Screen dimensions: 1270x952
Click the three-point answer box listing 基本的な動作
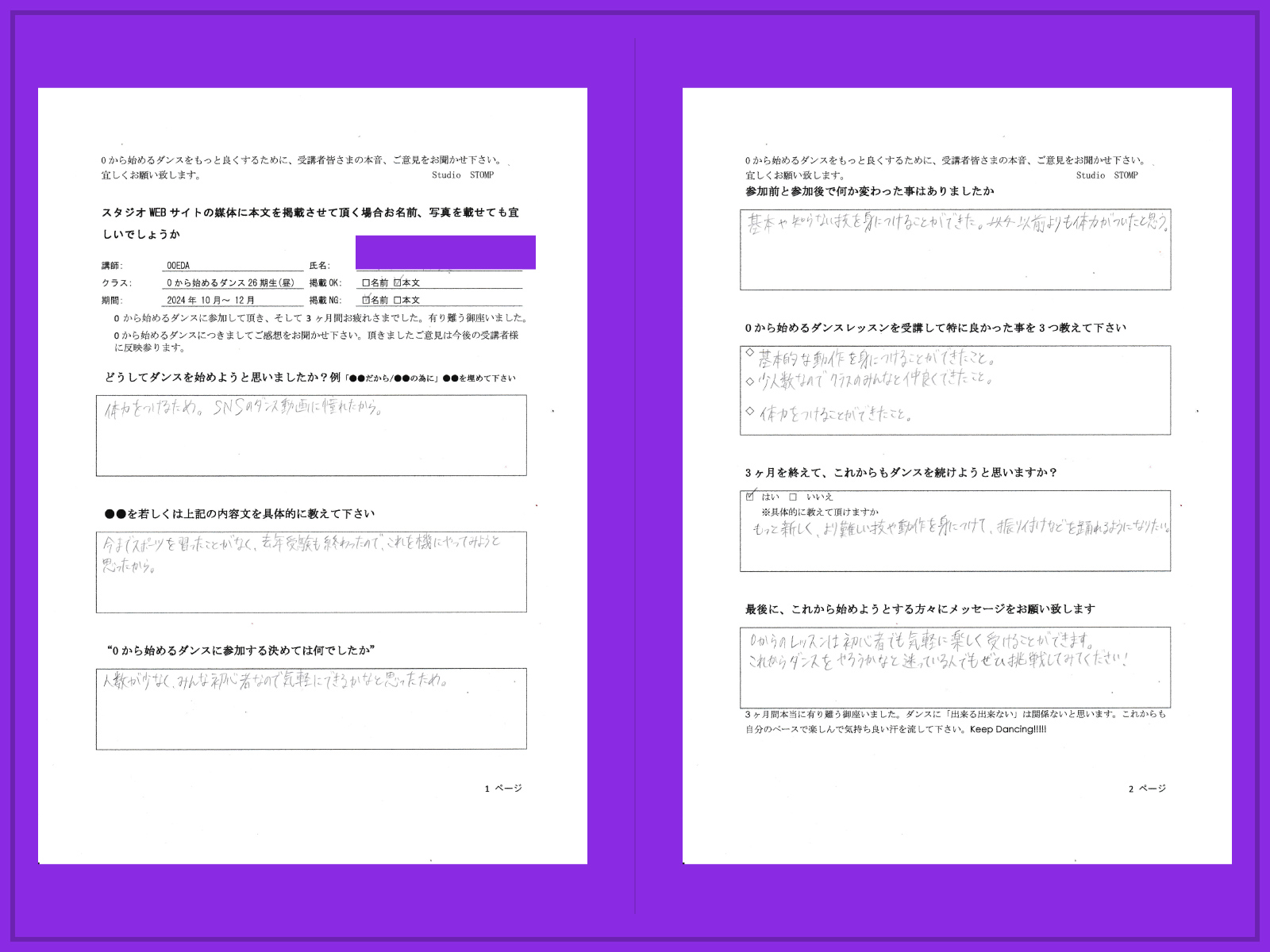click(x=956, y=390)
